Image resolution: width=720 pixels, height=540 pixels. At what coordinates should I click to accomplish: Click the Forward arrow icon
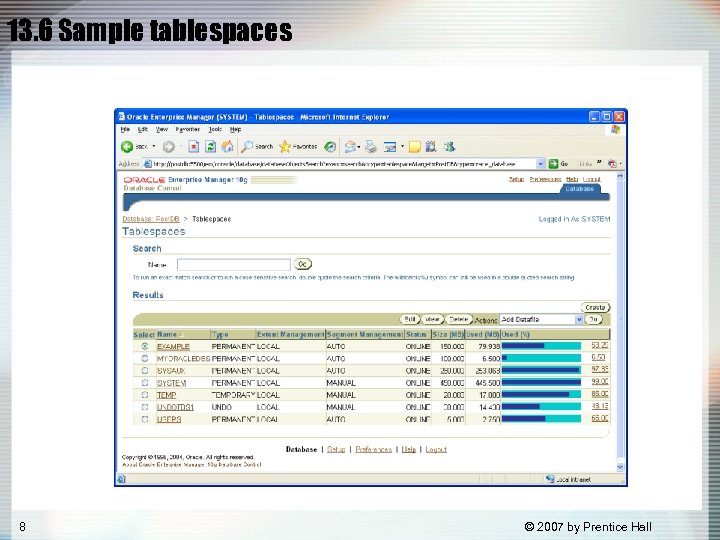169,146
